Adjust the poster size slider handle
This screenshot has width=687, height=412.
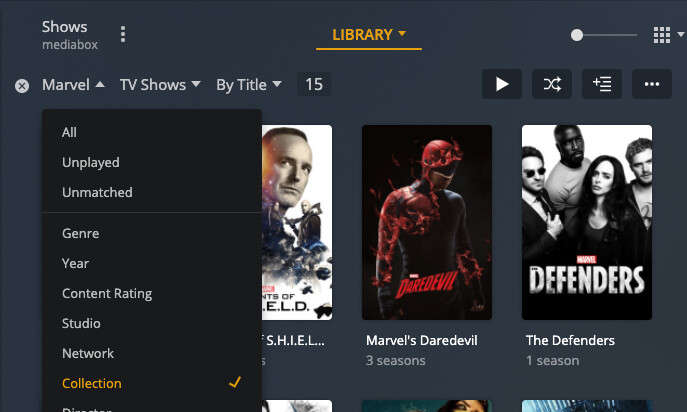click(577, 35)
